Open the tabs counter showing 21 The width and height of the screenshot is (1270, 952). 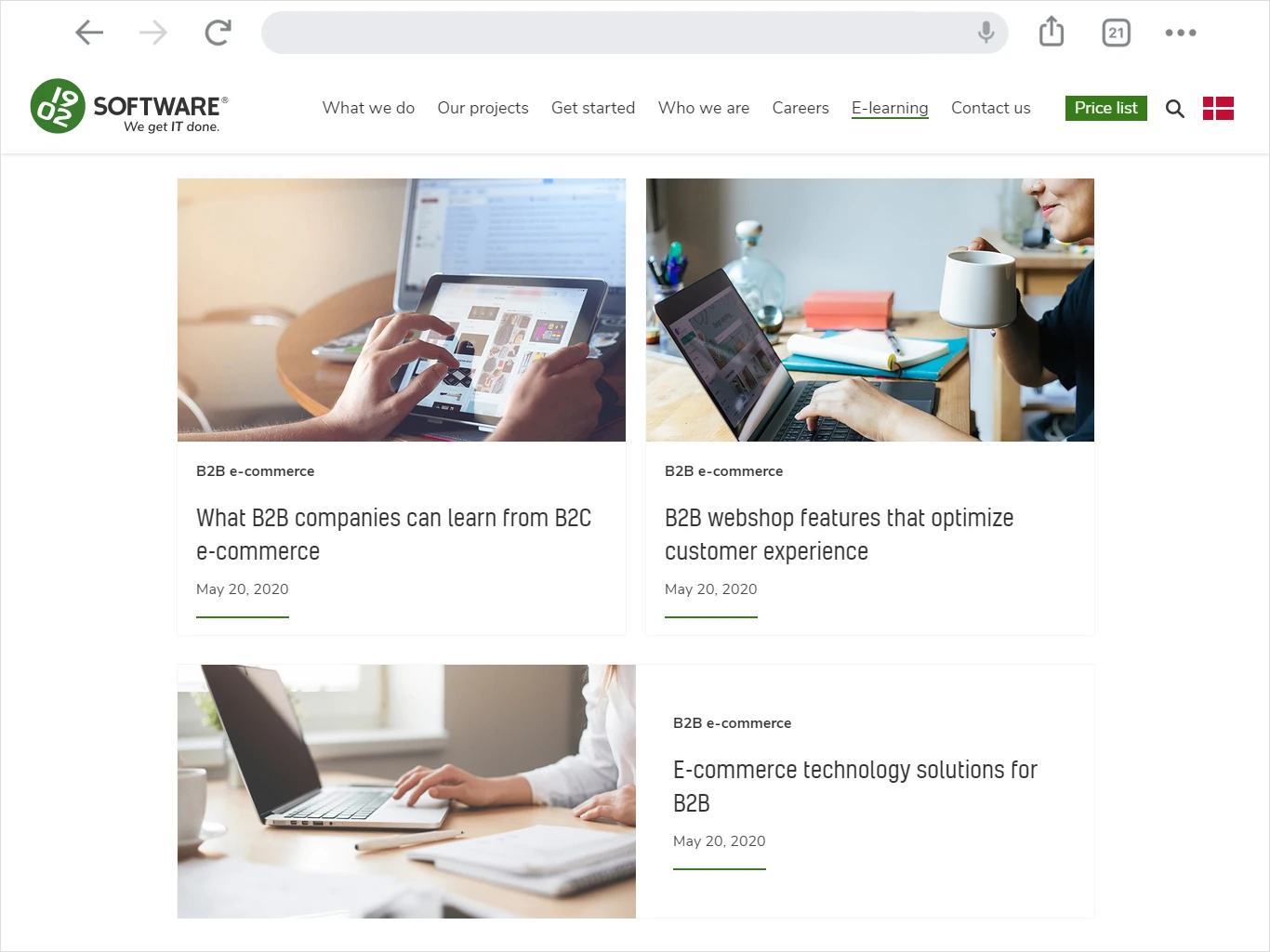[x=1116, y=33]
